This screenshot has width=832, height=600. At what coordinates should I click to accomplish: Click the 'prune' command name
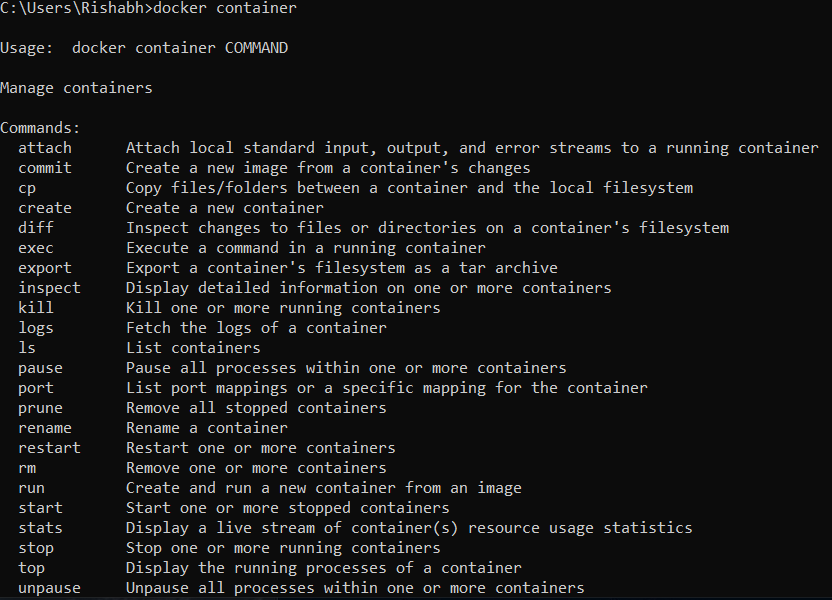tap(40, 408)
